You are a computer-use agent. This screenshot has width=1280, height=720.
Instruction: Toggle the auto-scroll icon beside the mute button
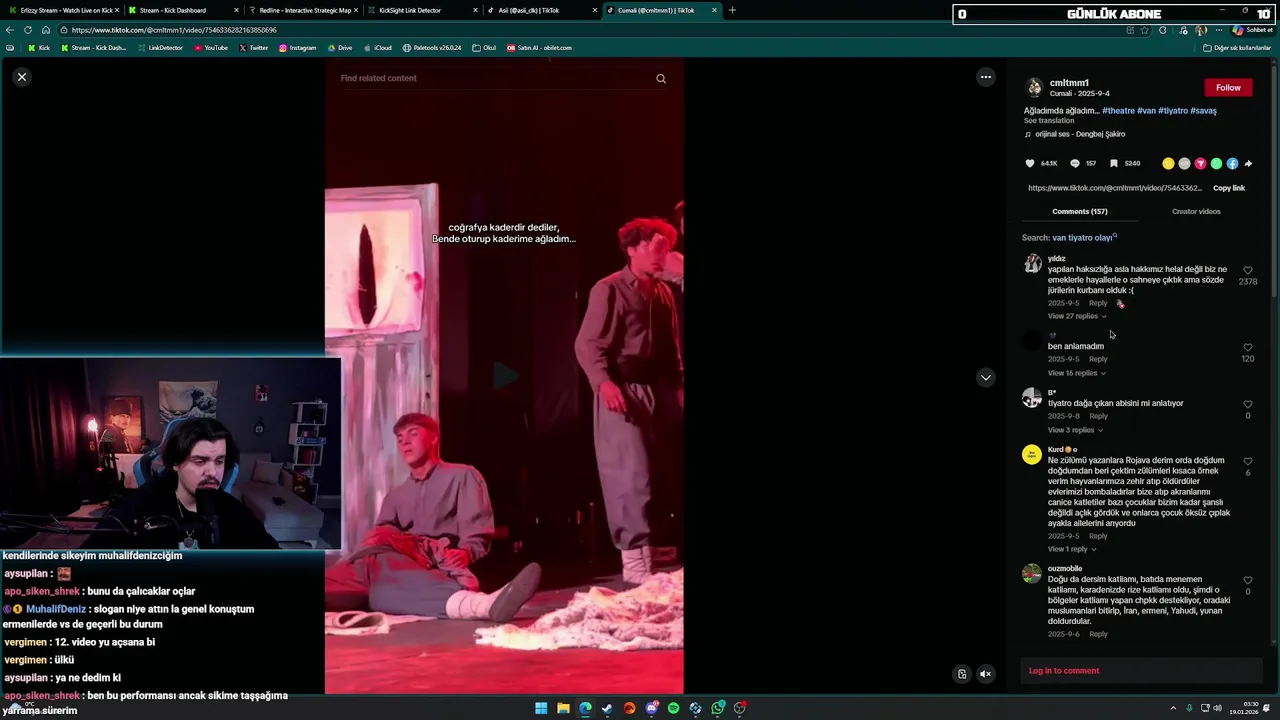[x=962, y=674]
